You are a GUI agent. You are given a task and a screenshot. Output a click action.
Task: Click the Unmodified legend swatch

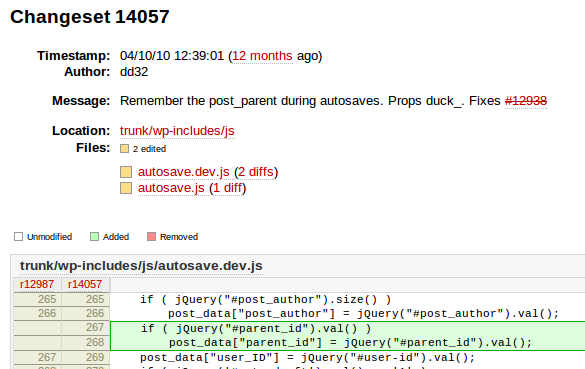point(18,237)
